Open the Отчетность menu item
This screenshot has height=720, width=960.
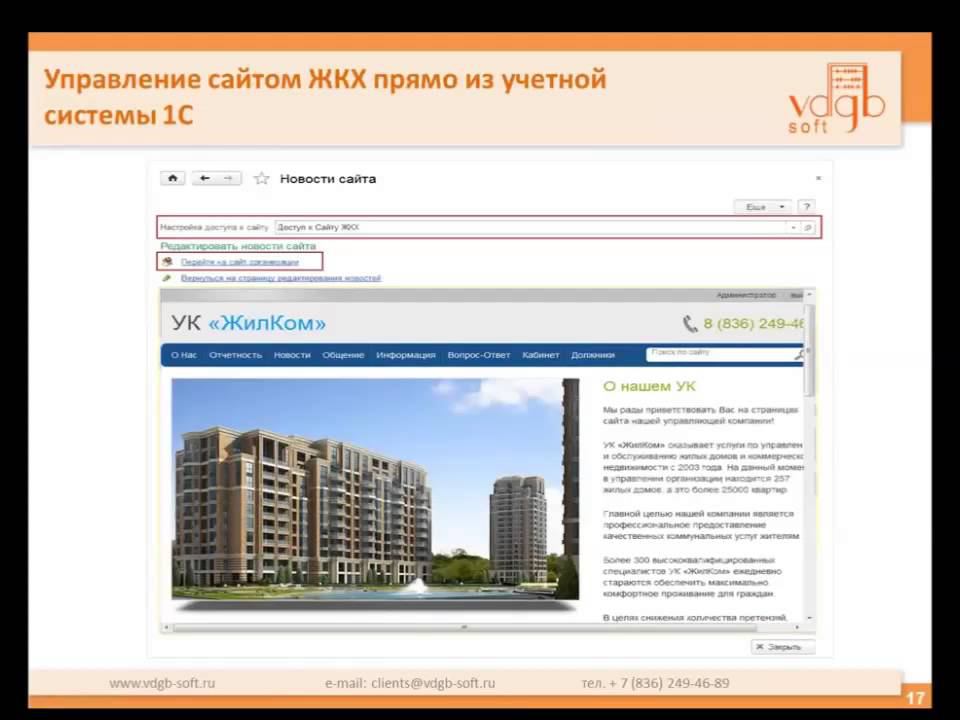point(235,355)
